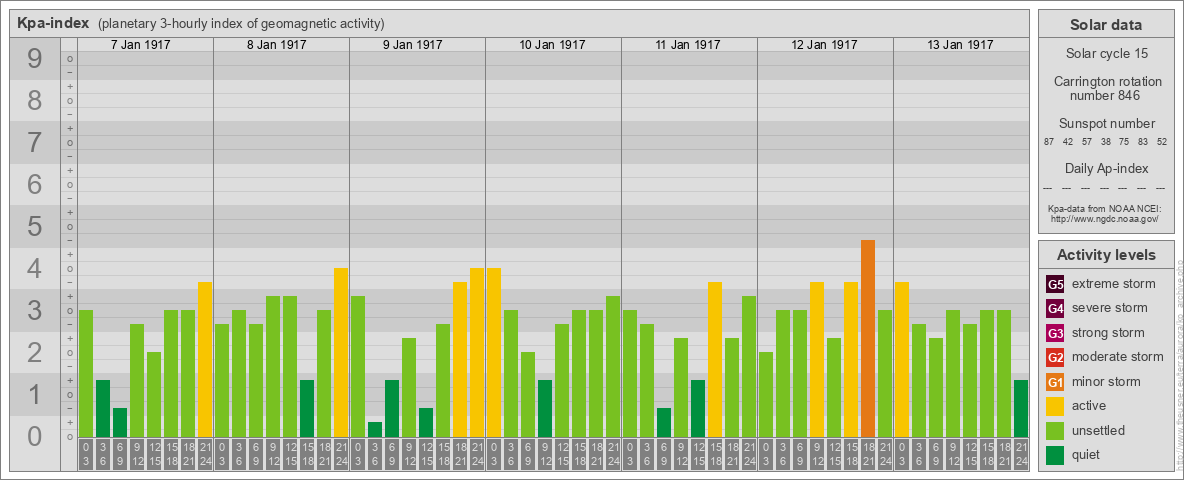The width and height of the screenshot is (1184, 480).
Task: Click the G3 strong storm legend icon
Action: (1055, 333)
